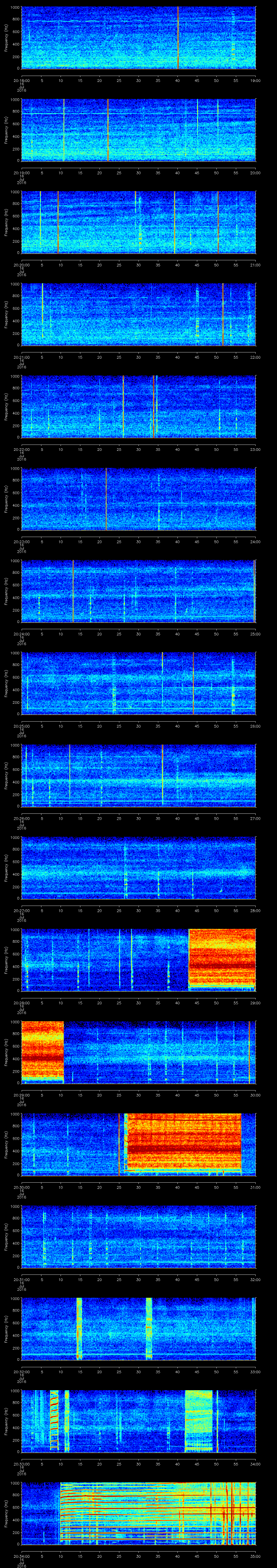Click the "35:00" end-of-axis label

256,1556
